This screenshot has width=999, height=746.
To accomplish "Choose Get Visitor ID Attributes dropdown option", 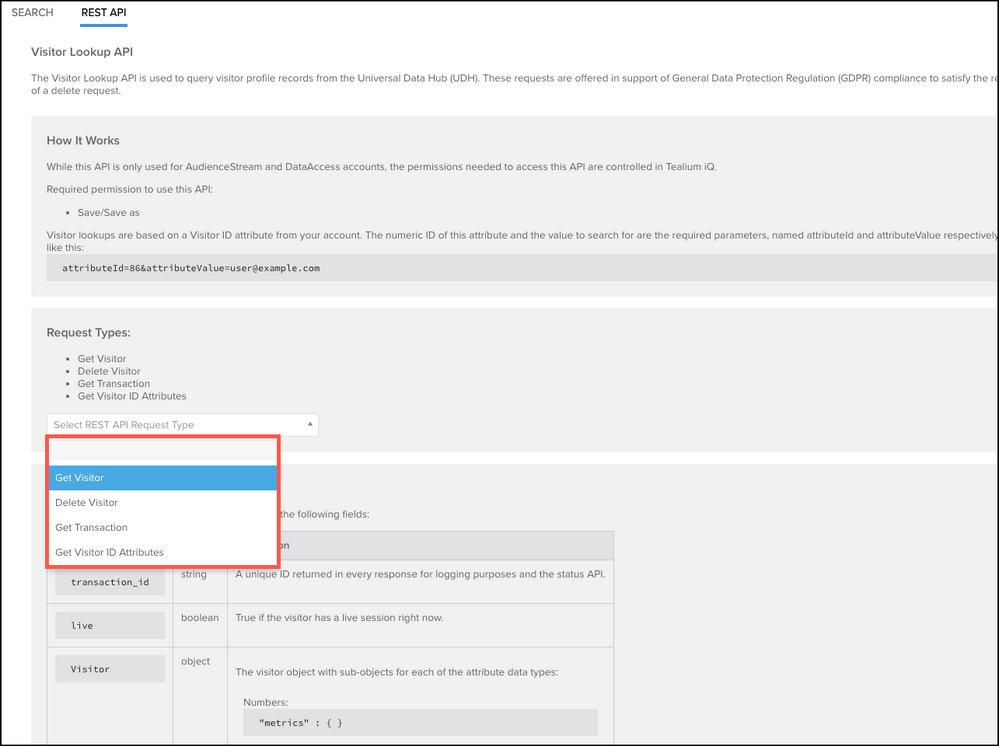I will [x=163, y=552].
